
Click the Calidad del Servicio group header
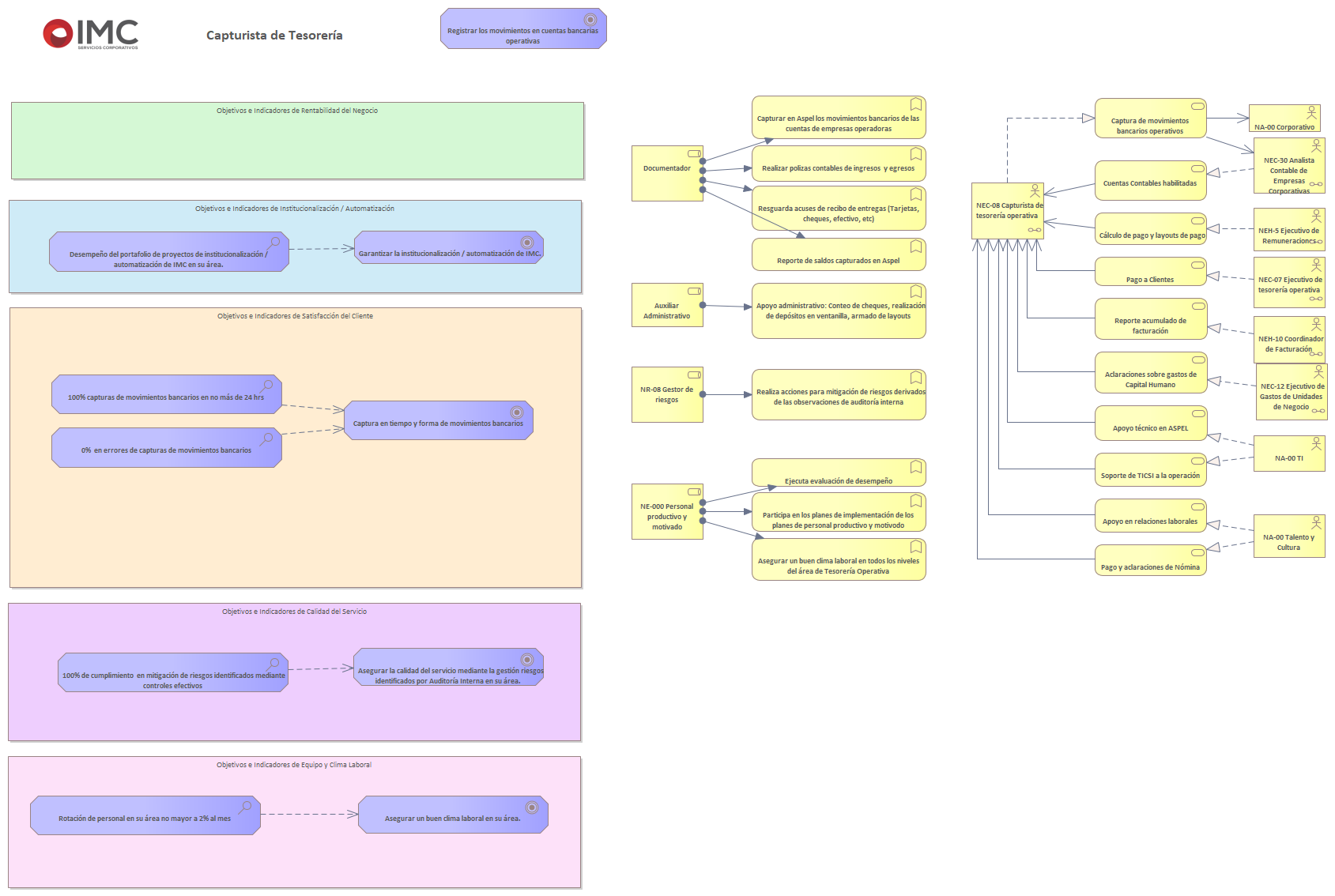point(294,612)
